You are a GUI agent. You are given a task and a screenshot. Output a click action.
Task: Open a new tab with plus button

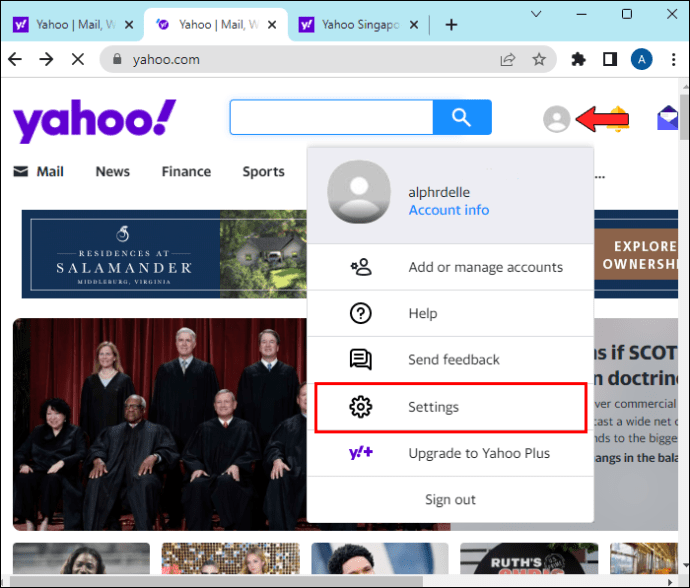tap(451, 25)
